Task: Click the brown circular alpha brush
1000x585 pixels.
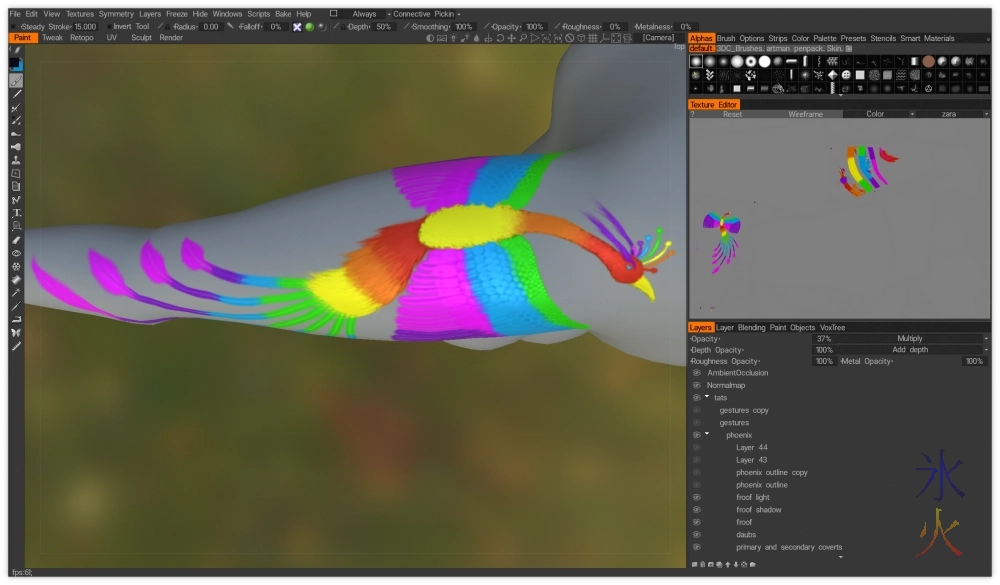Action: click(929, 61)
